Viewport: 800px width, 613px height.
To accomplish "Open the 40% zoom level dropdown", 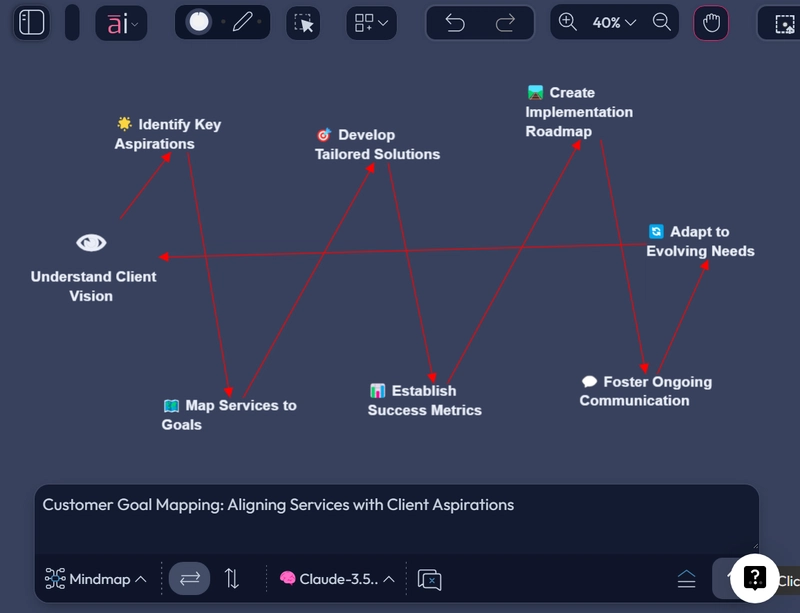I will pos(614,22).
